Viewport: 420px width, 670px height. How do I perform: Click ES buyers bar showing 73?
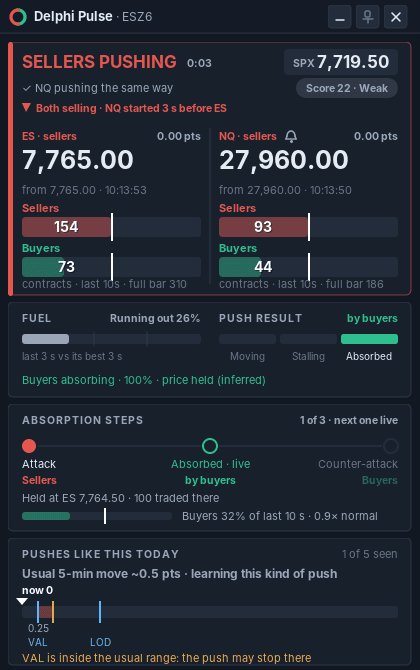tap(112, 267)
